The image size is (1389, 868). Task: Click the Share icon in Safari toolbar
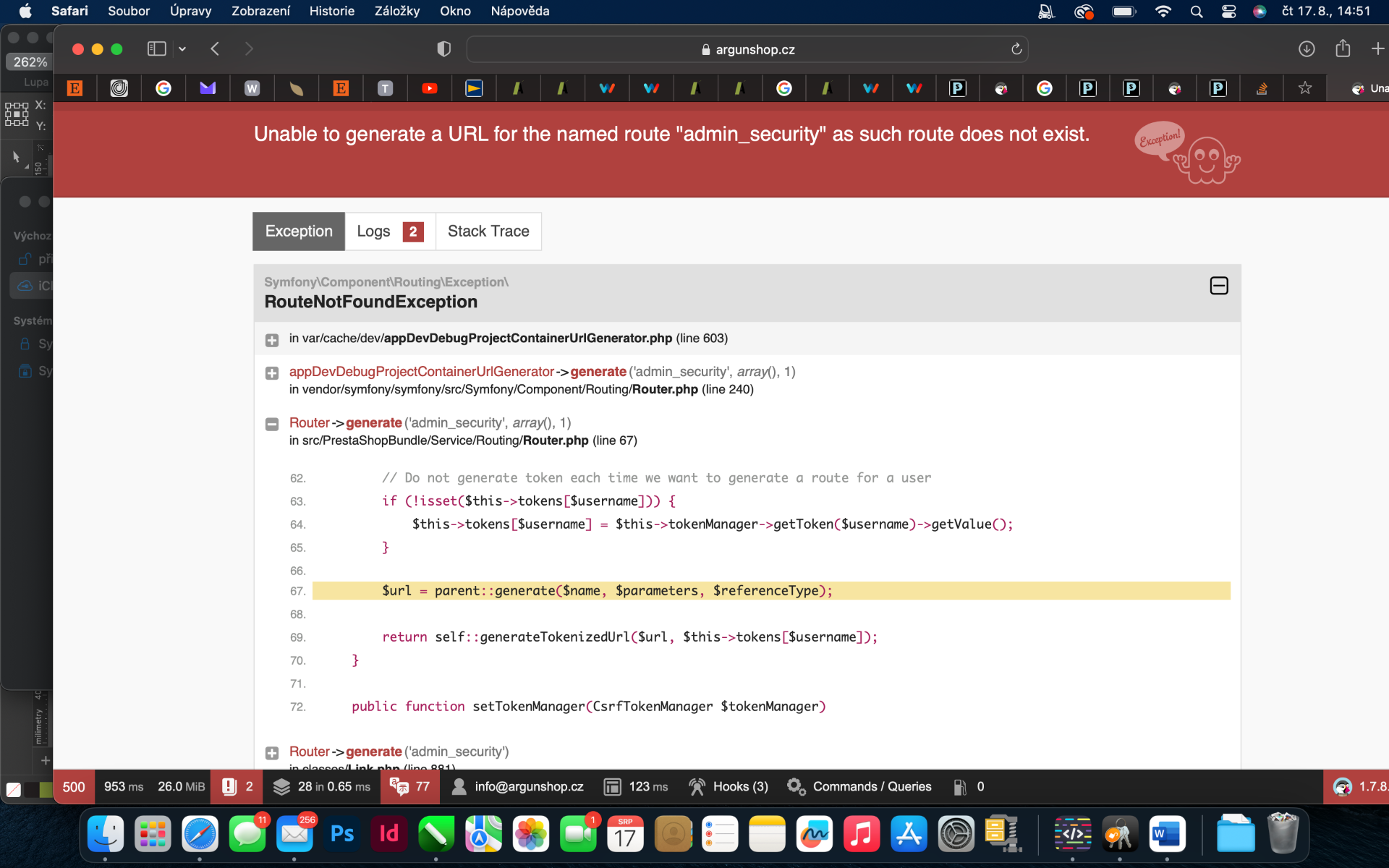(1343, 48)
